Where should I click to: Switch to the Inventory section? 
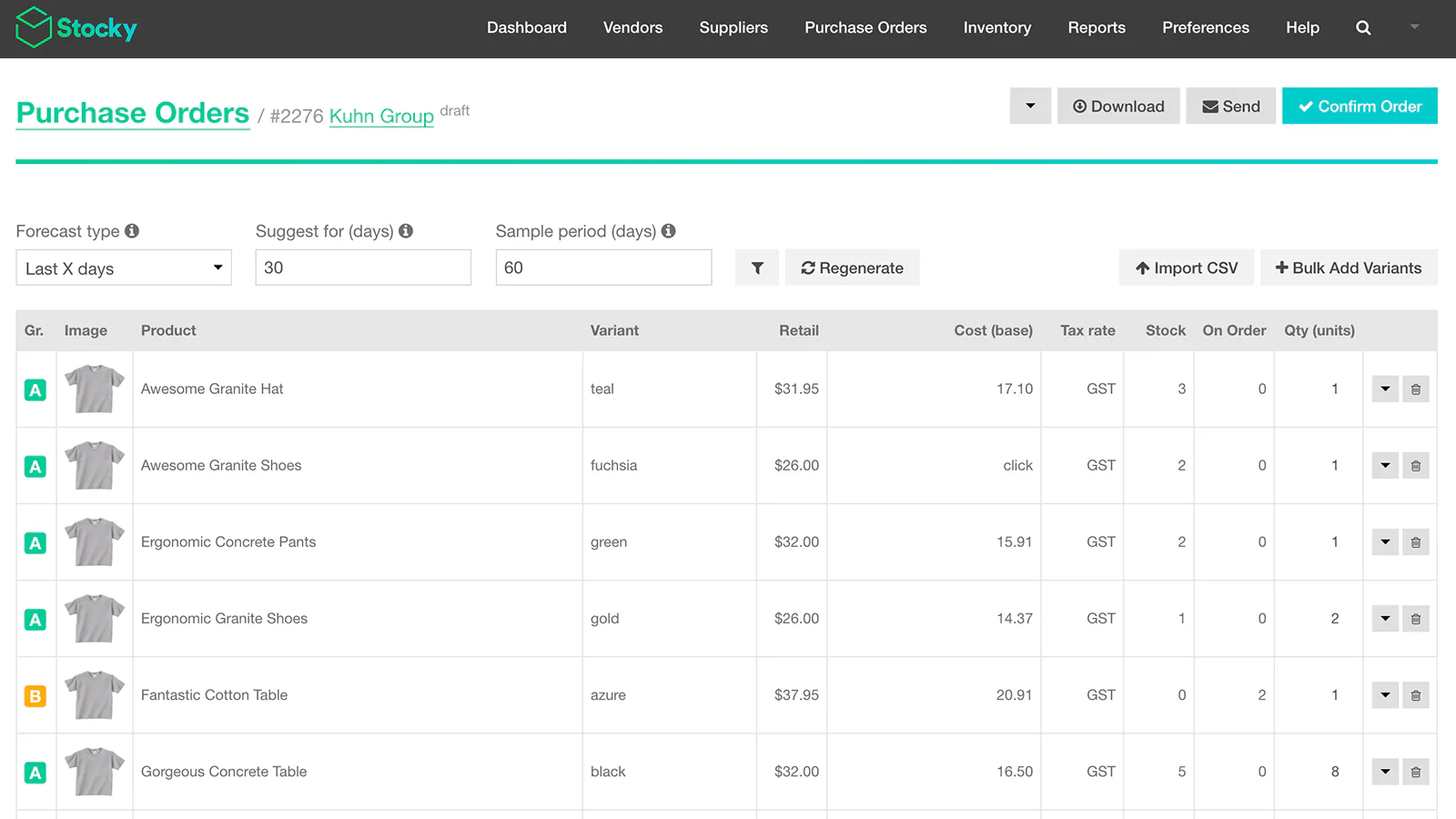(997, 27)
